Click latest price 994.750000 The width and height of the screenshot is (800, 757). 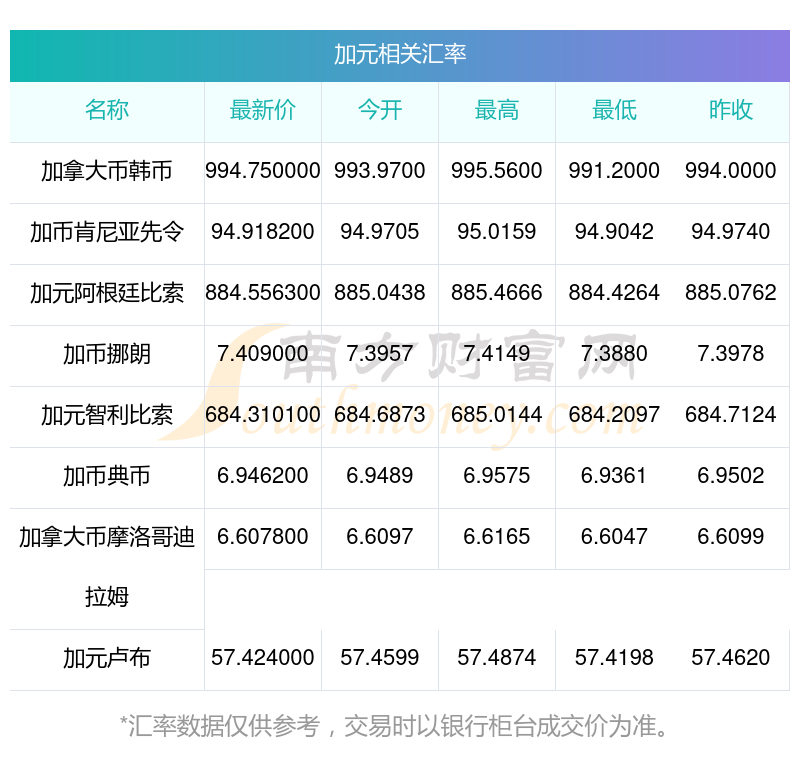coord(263,170)
